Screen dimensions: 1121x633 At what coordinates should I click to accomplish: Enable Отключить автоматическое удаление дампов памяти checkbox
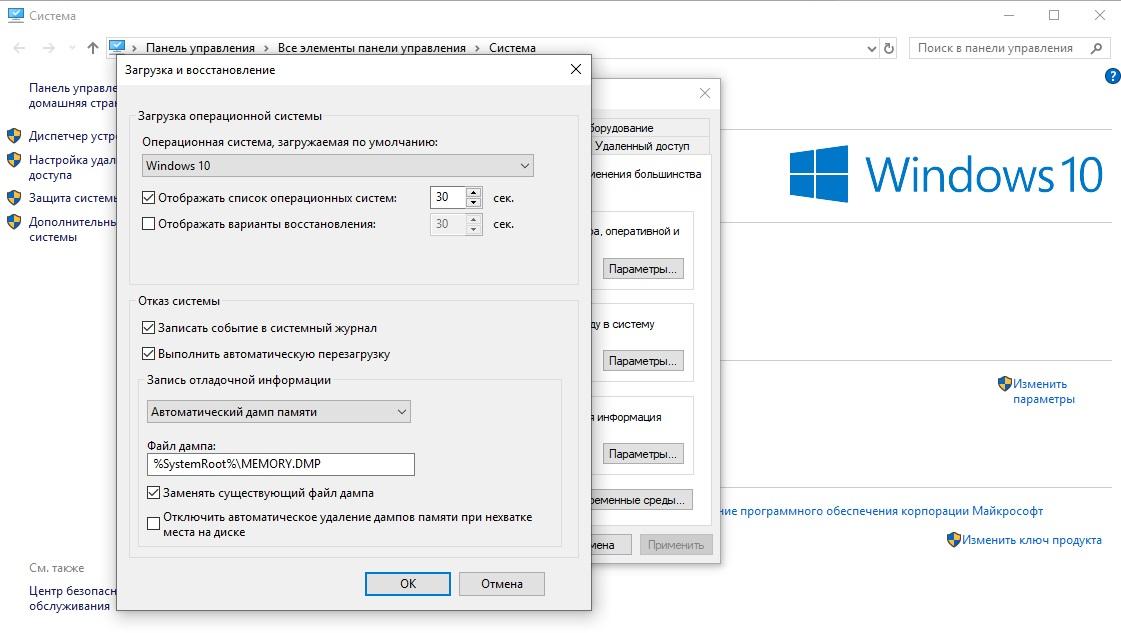click(153, 524)
